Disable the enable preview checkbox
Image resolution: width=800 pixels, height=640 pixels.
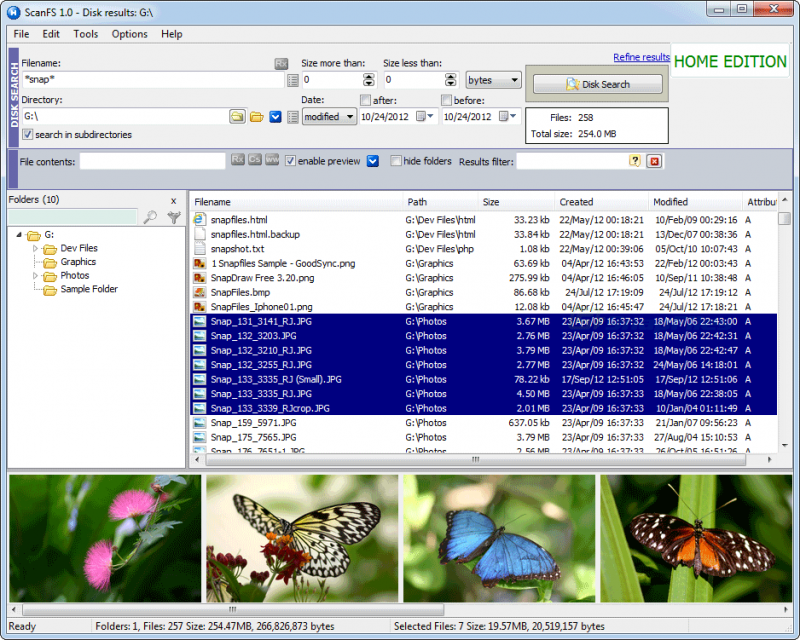click(x=290, y=161)
